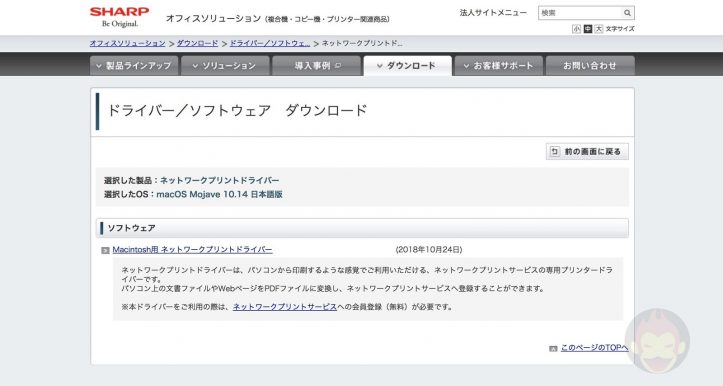Jump to このページのTOPへ
Screen dimensions: 723x386
(594, 348)
